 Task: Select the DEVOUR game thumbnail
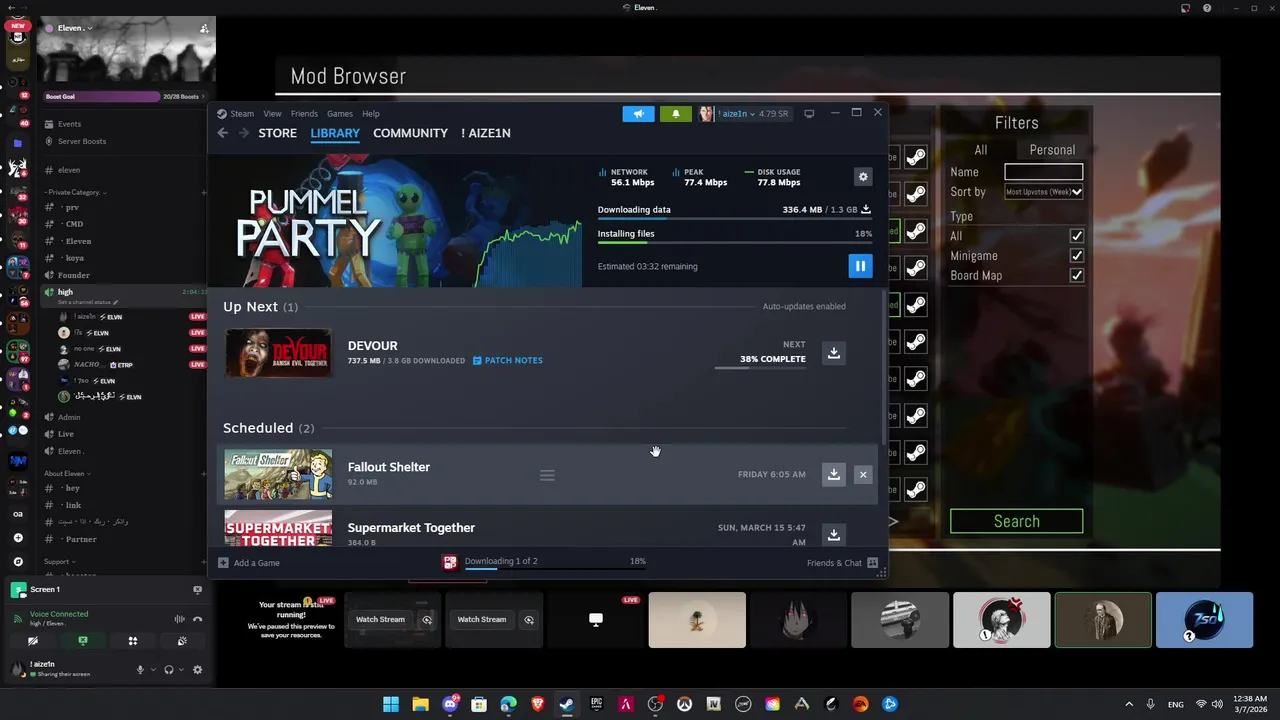(278, 353)
